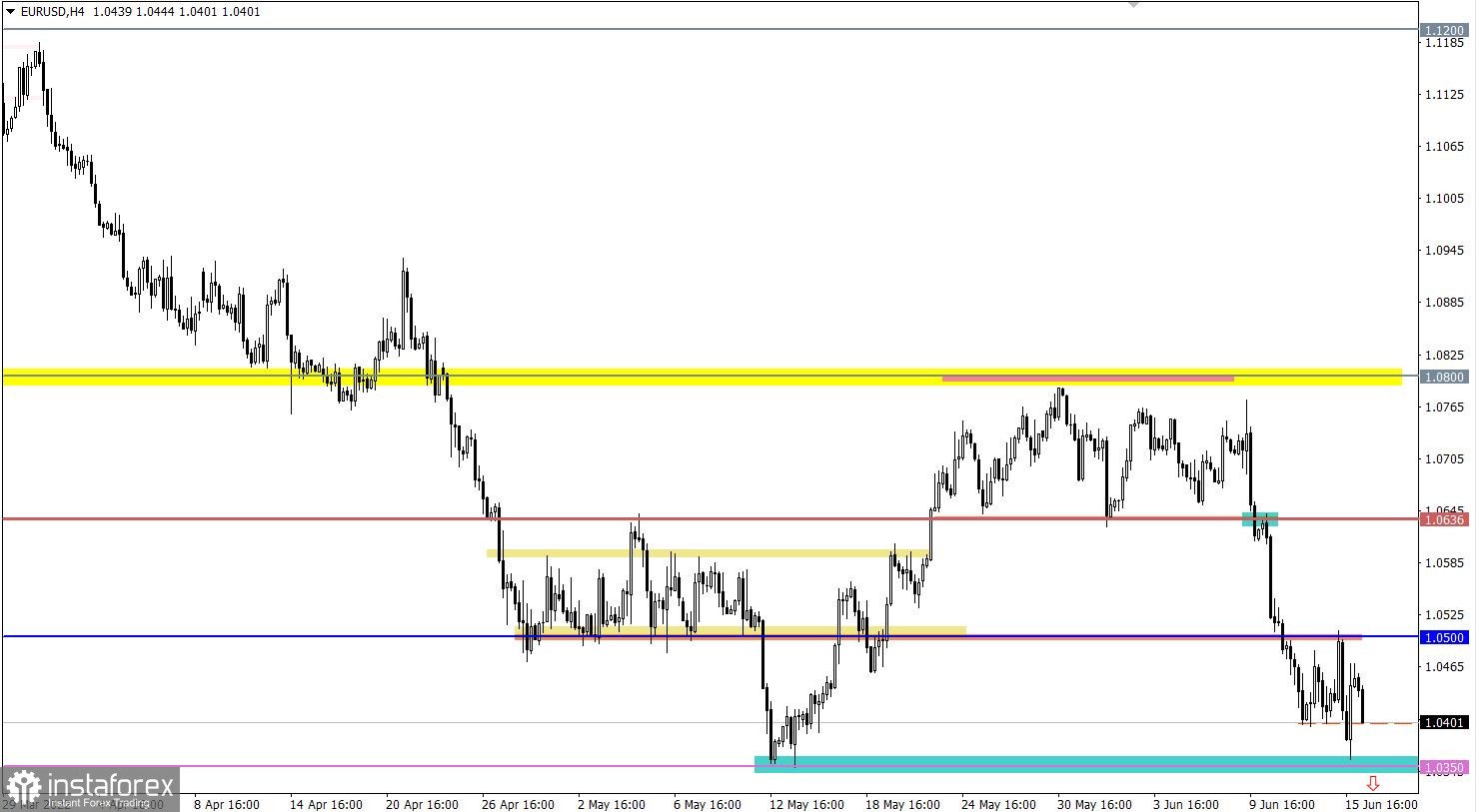Click the 12 May 16:00 time label
This screenshot has width=1476, height=812.
coord(805,804)
